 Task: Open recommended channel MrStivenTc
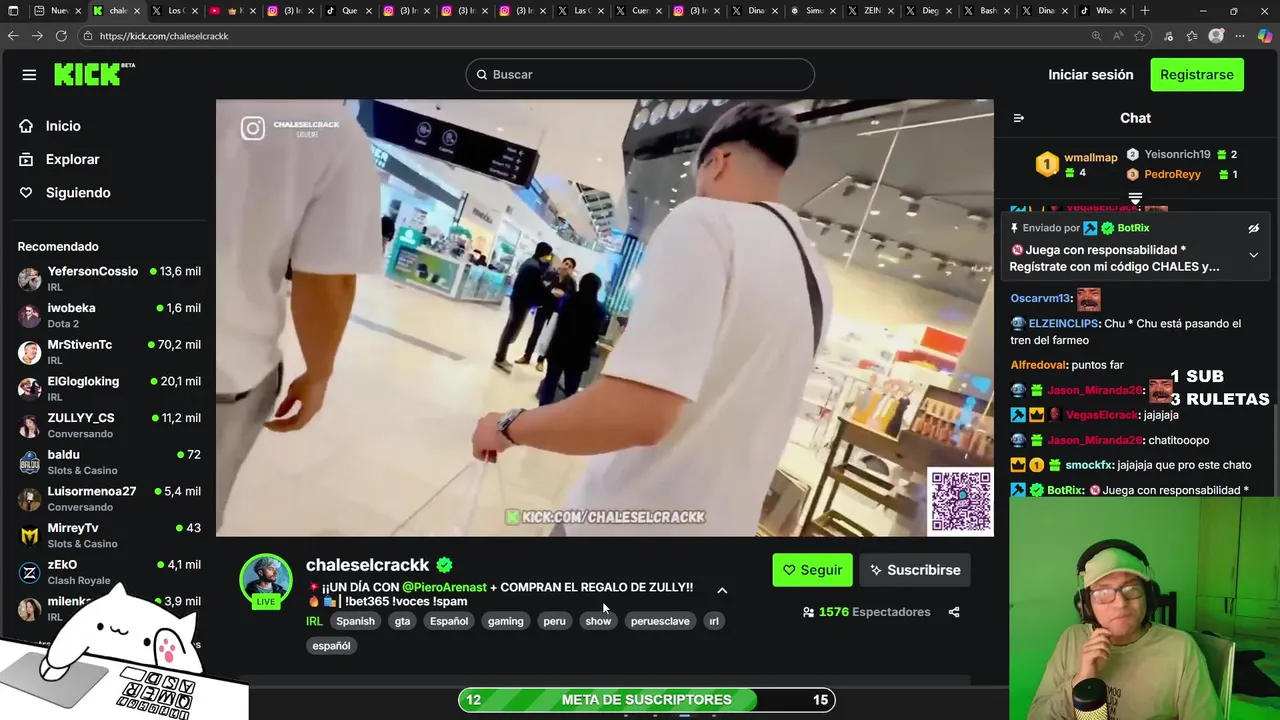click(109, 352)
